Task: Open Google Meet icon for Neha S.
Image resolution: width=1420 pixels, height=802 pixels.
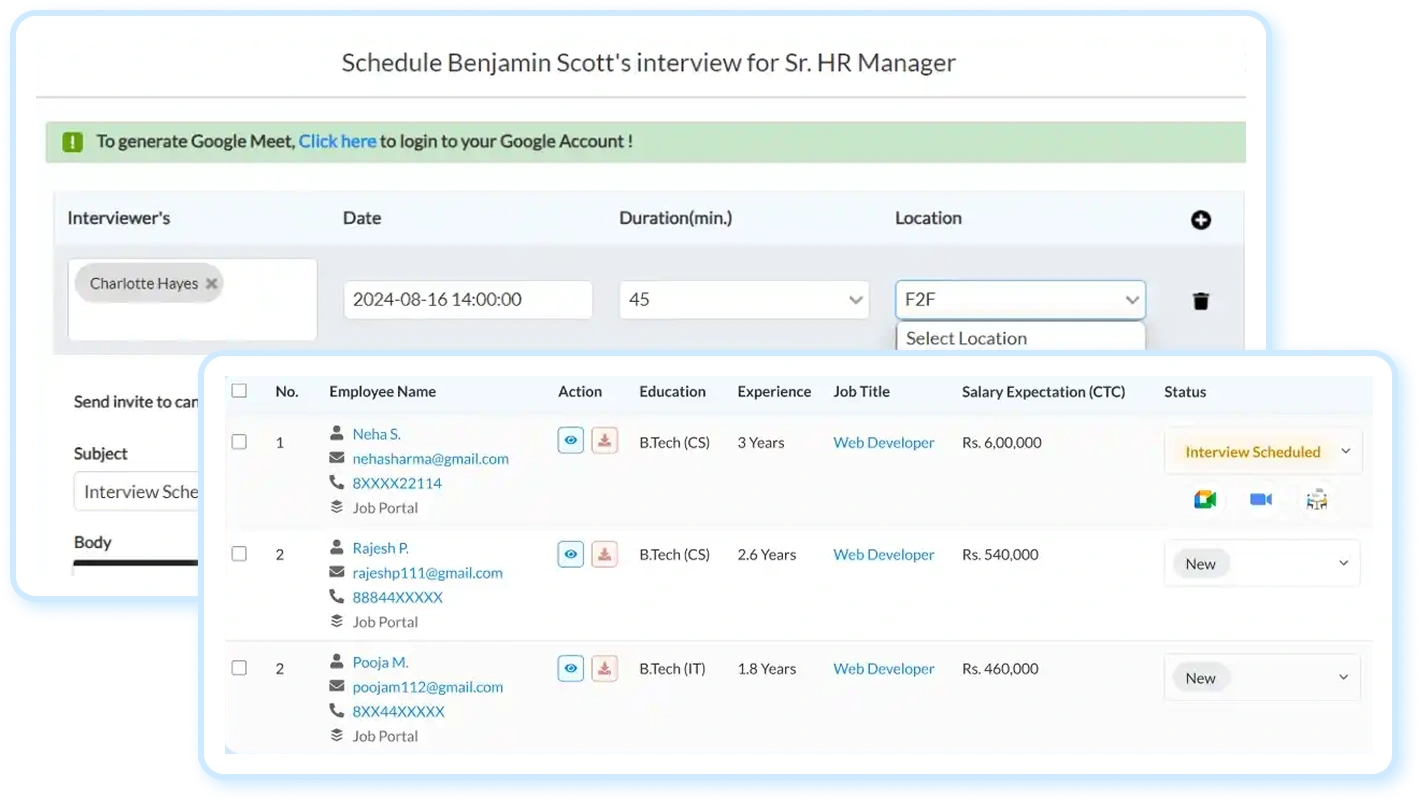Action: pos(1205,499)
